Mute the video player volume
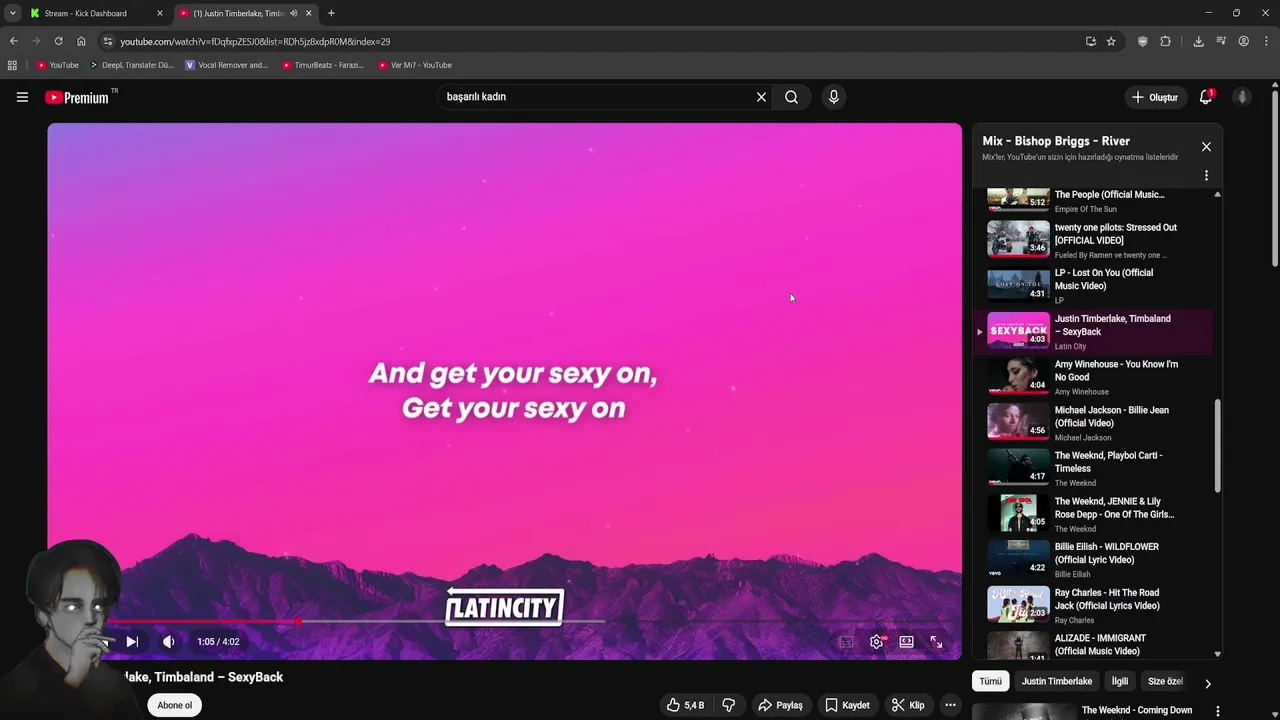Screen dimensions: 1280x720 pos(169,642)
